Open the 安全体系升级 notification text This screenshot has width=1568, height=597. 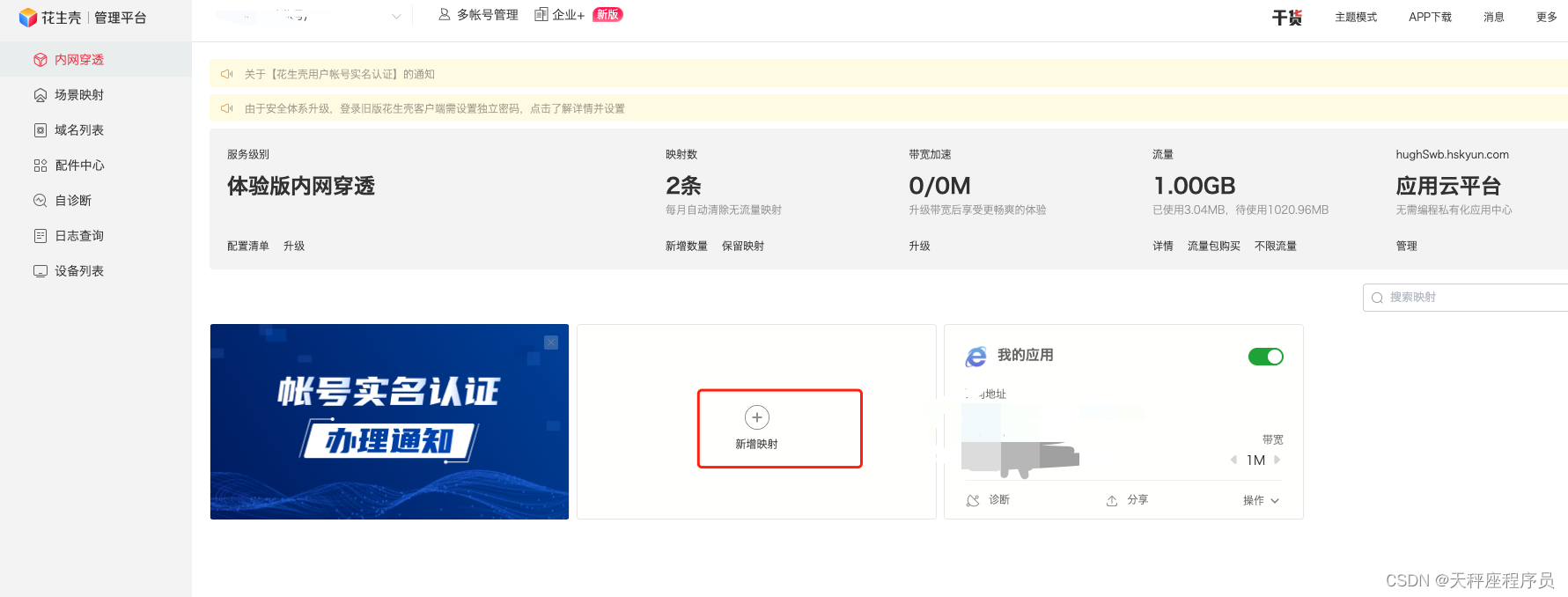(435, 108)
